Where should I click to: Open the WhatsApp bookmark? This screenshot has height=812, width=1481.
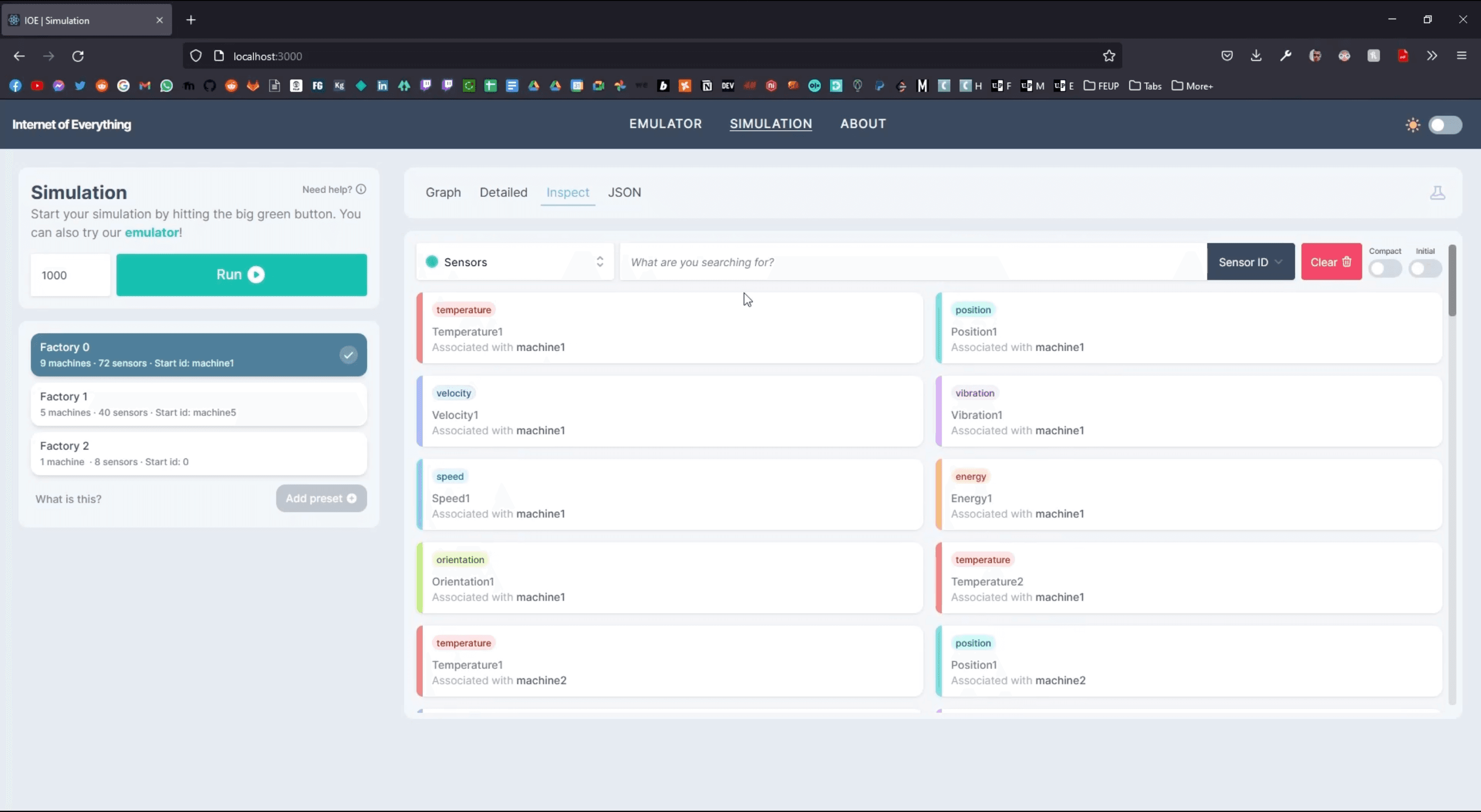pos(166,86)
